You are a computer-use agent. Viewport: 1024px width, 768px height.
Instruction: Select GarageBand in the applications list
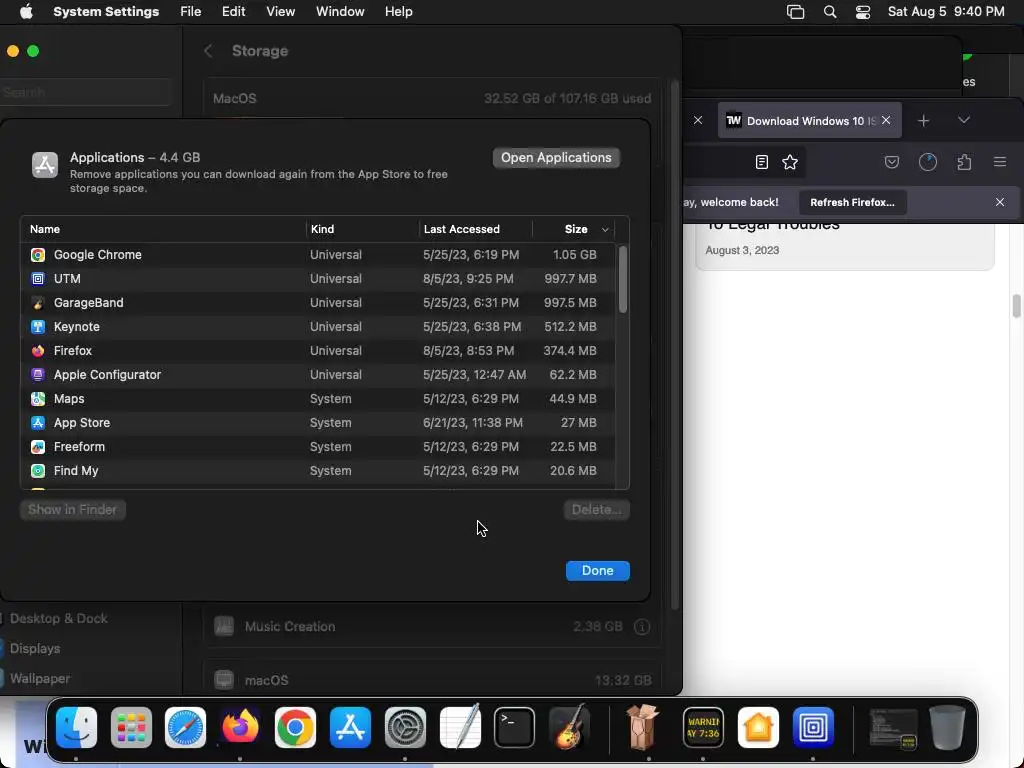(x=317, y=303)
